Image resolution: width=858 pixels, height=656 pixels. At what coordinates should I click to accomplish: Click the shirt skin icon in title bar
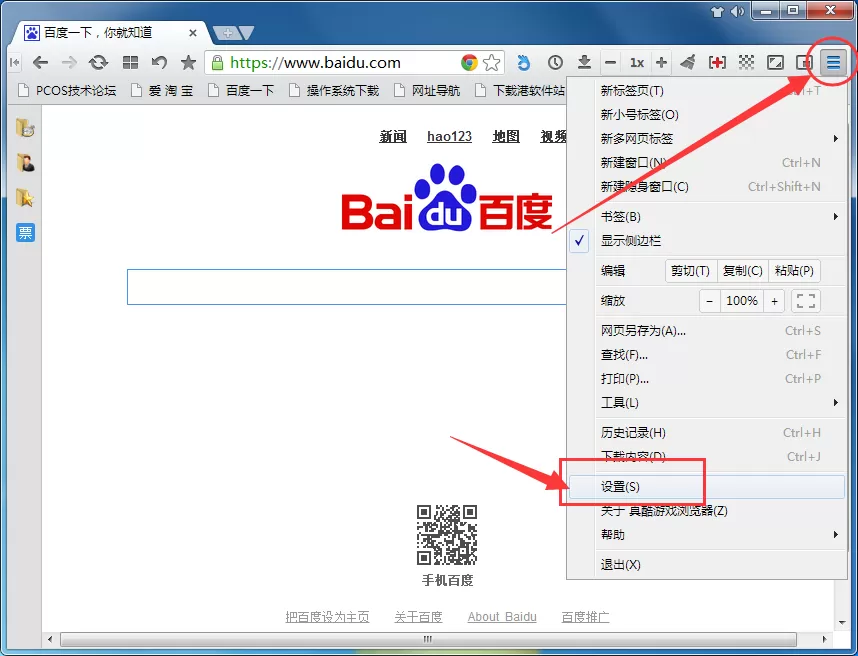pos(718,11)
